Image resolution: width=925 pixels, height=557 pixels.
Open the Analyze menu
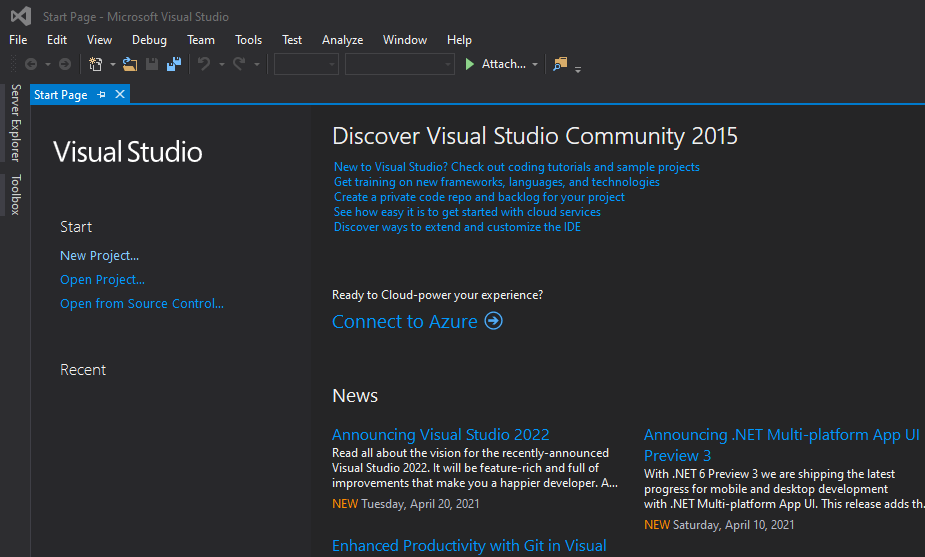point(342,40)
